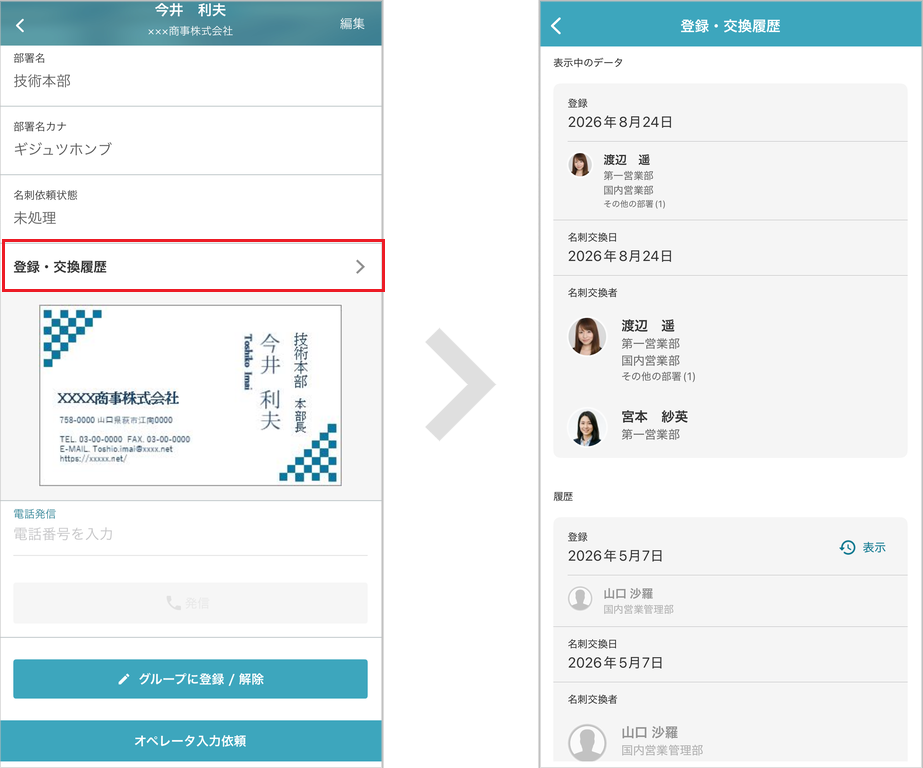Click the chevron in 登録・交換履歴 row
Viewport: 923px width, 768px height.
tap(360, 267)
